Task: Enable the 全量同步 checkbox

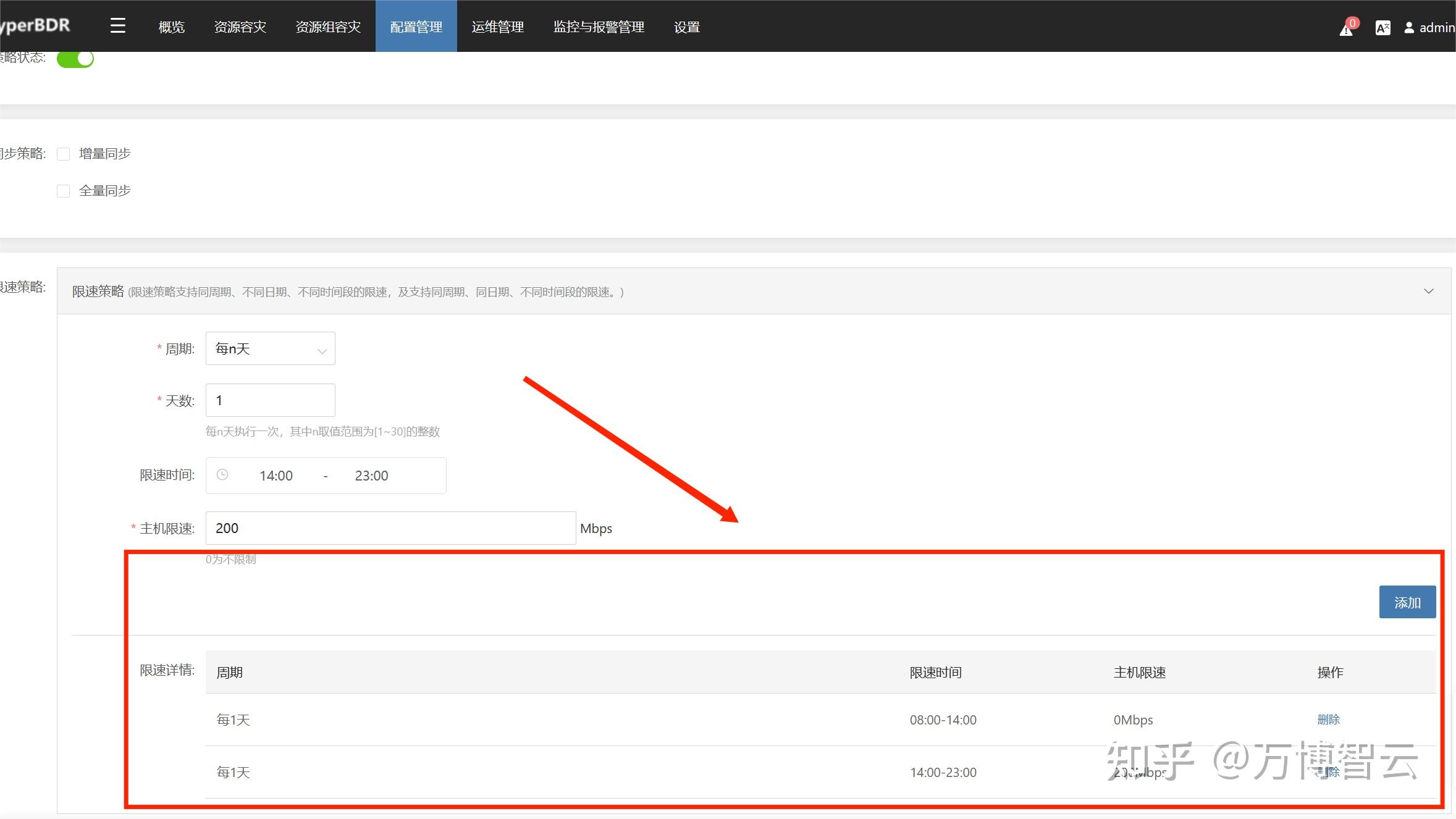Action: [63, 190]
